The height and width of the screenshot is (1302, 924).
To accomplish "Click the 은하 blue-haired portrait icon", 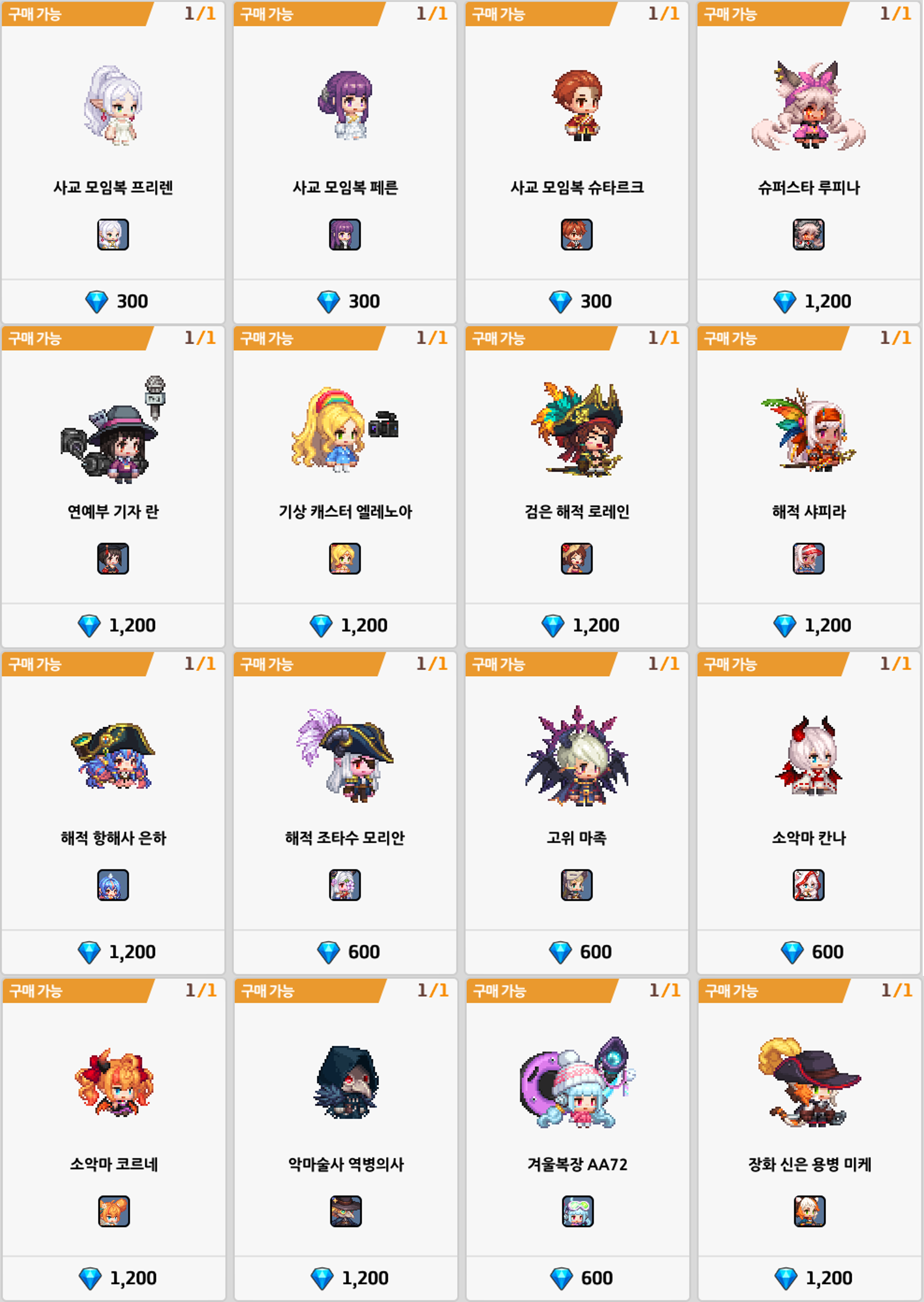I will (113, 885).
